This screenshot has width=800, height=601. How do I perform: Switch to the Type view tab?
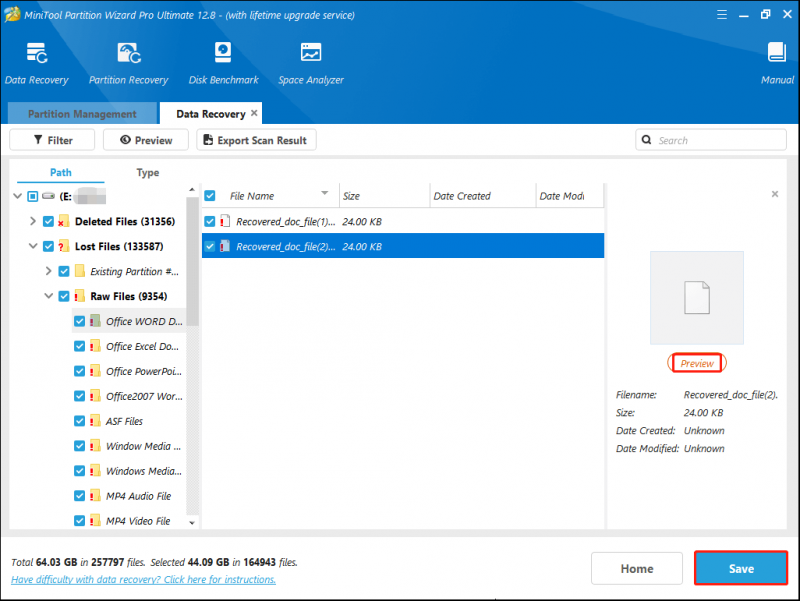tap(147, 172)
